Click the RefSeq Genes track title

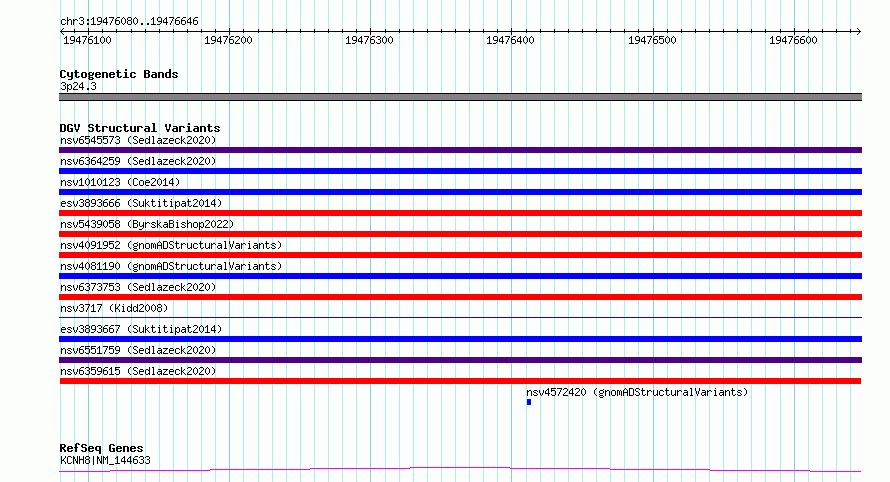click(101, 448)
